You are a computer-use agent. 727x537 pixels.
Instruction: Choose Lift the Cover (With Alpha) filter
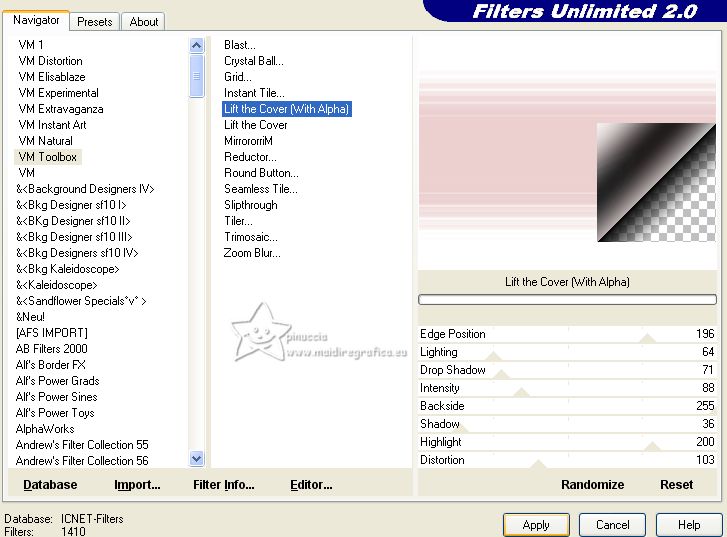(287, 109)
